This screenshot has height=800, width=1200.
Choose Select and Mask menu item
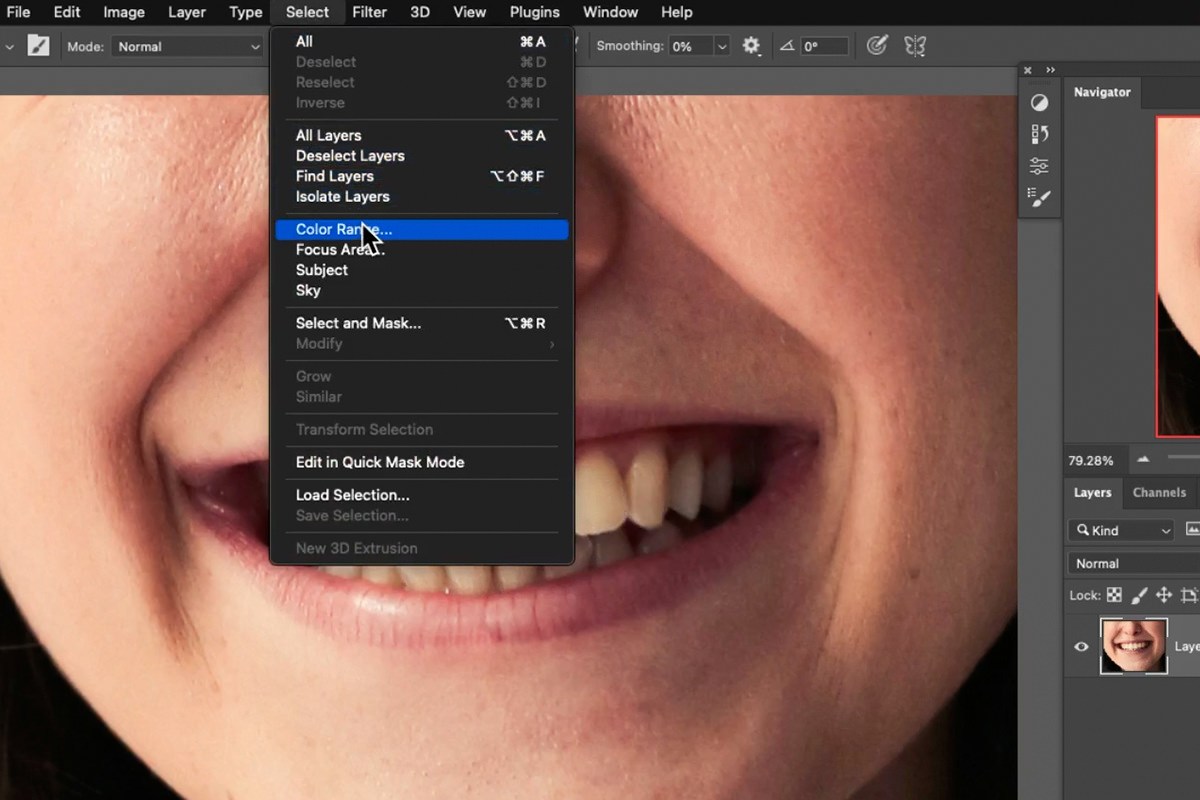click(421, 323)
